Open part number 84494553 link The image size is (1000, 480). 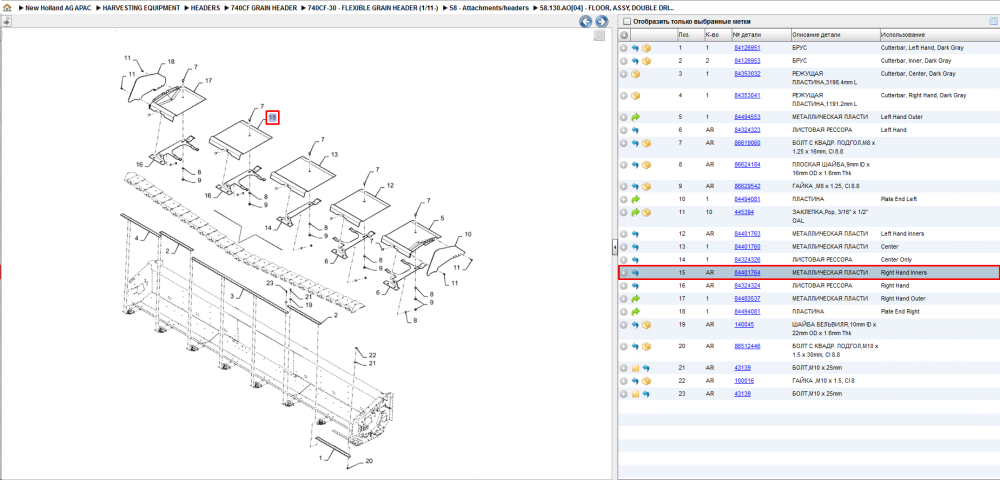pos(747,117)
